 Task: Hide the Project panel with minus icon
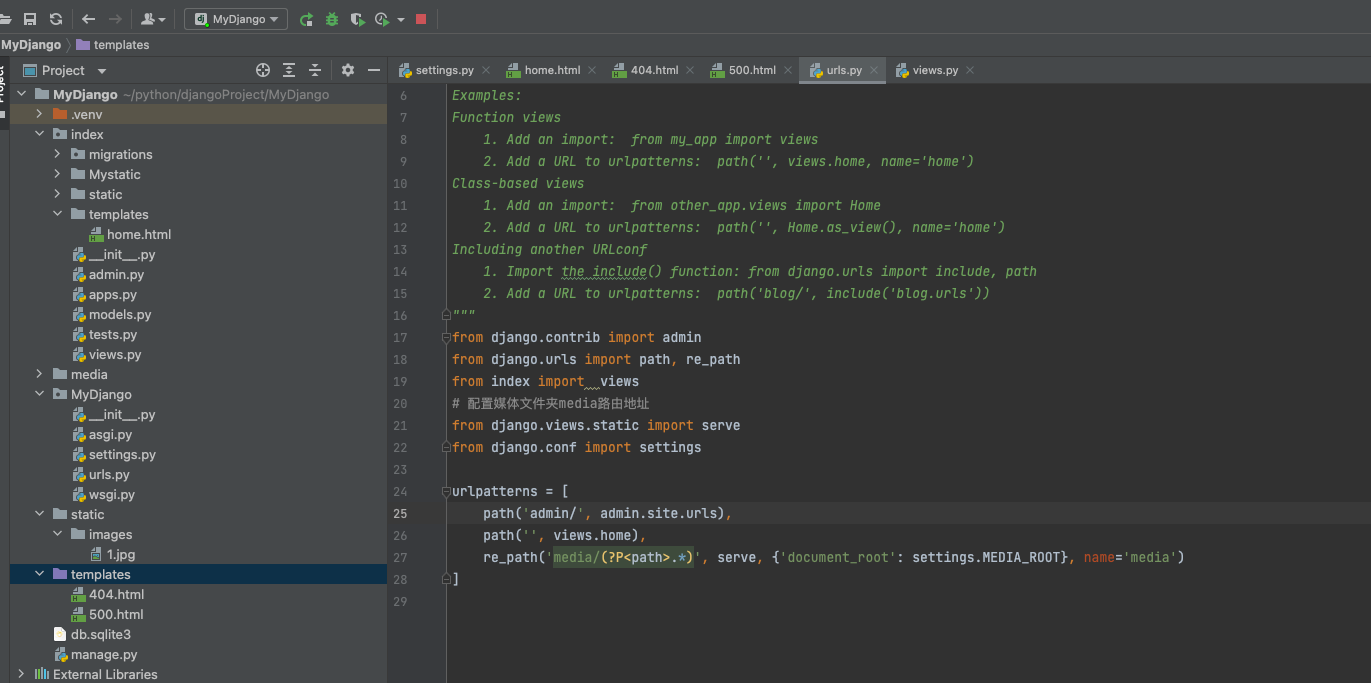click(x=374, y=70)
